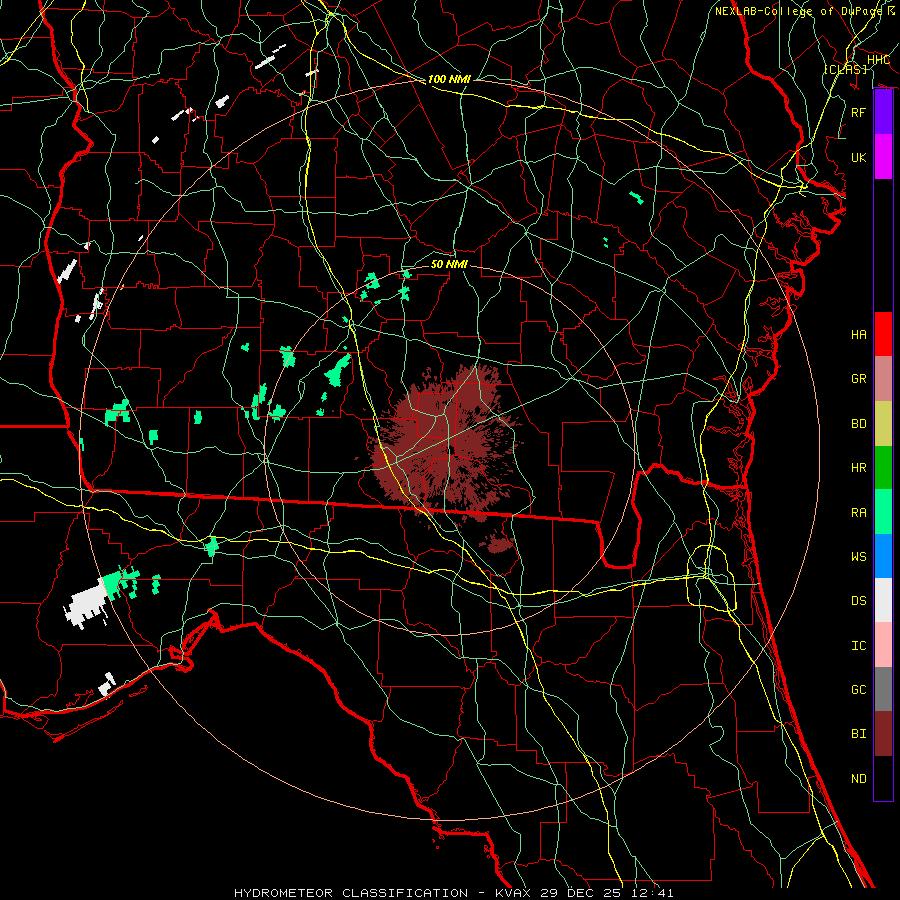Image resolution: width=900 pixels, height=900 pixels.
Task: Click the 50 NMI range ring label
Action: [449, 264]
